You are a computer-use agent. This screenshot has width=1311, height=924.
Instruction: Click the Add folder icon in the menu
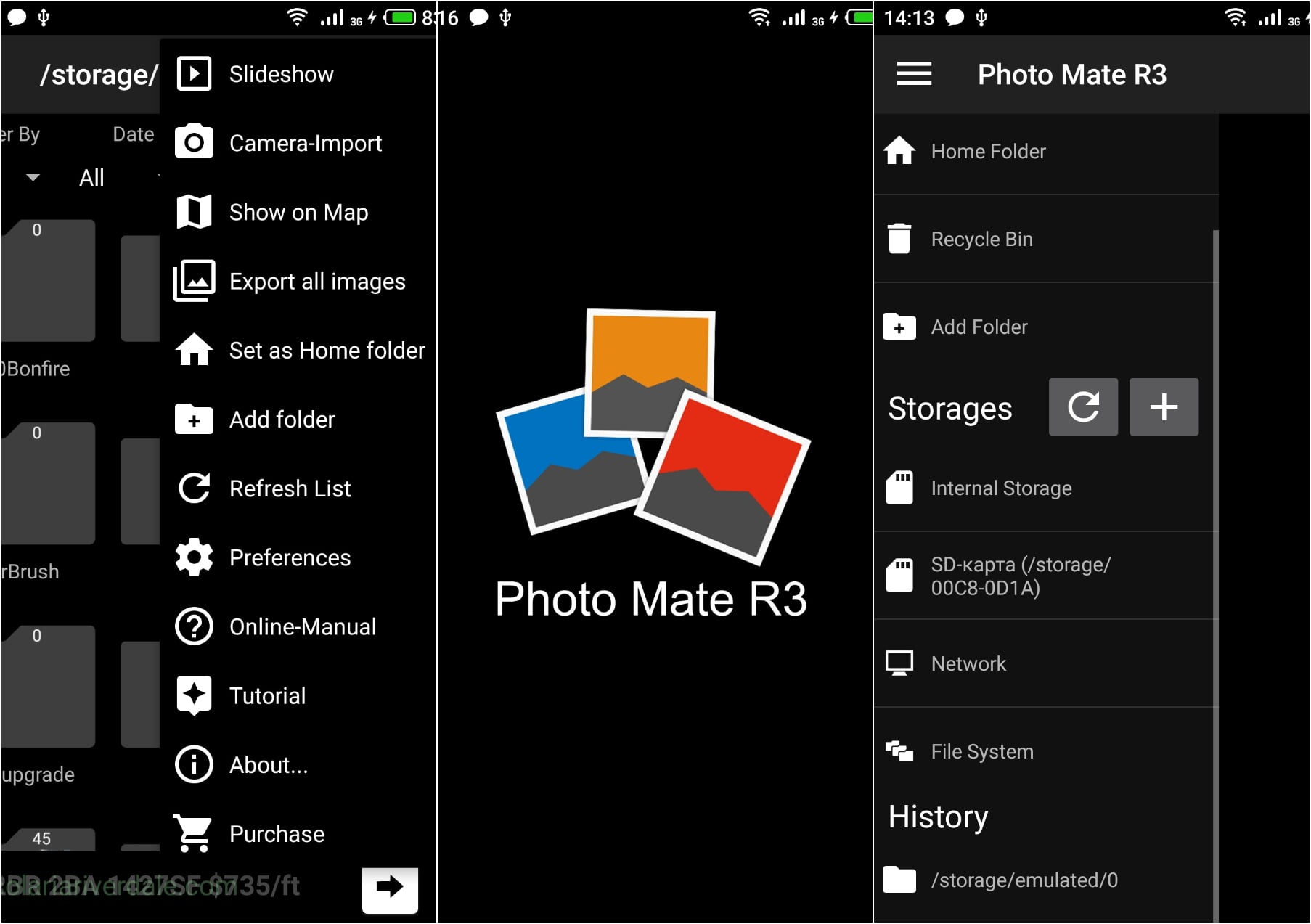(x=194, y=419)
